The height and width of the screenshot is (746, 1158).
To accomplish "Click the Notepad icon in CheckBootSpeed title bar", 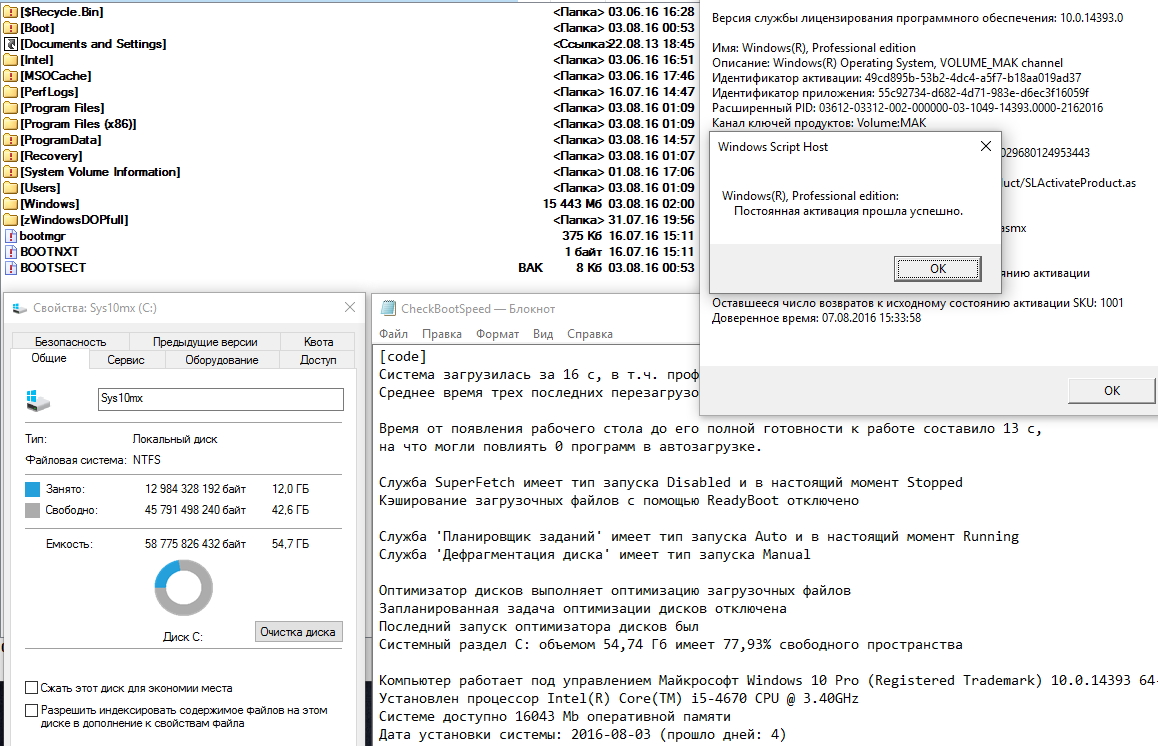I will [387, 309].
